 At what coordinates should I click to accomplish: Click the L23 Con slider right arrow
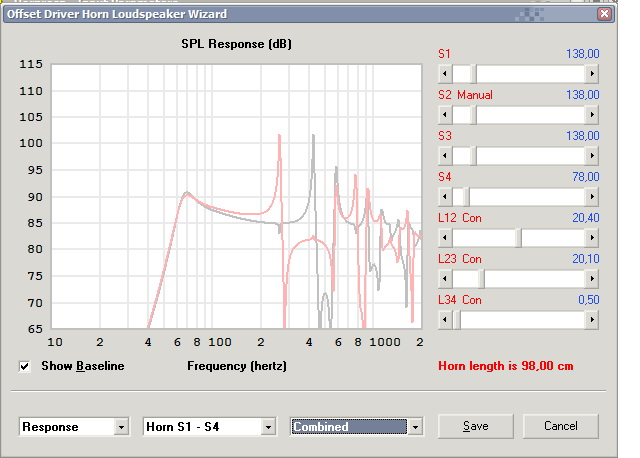click(x=592, y=279)
